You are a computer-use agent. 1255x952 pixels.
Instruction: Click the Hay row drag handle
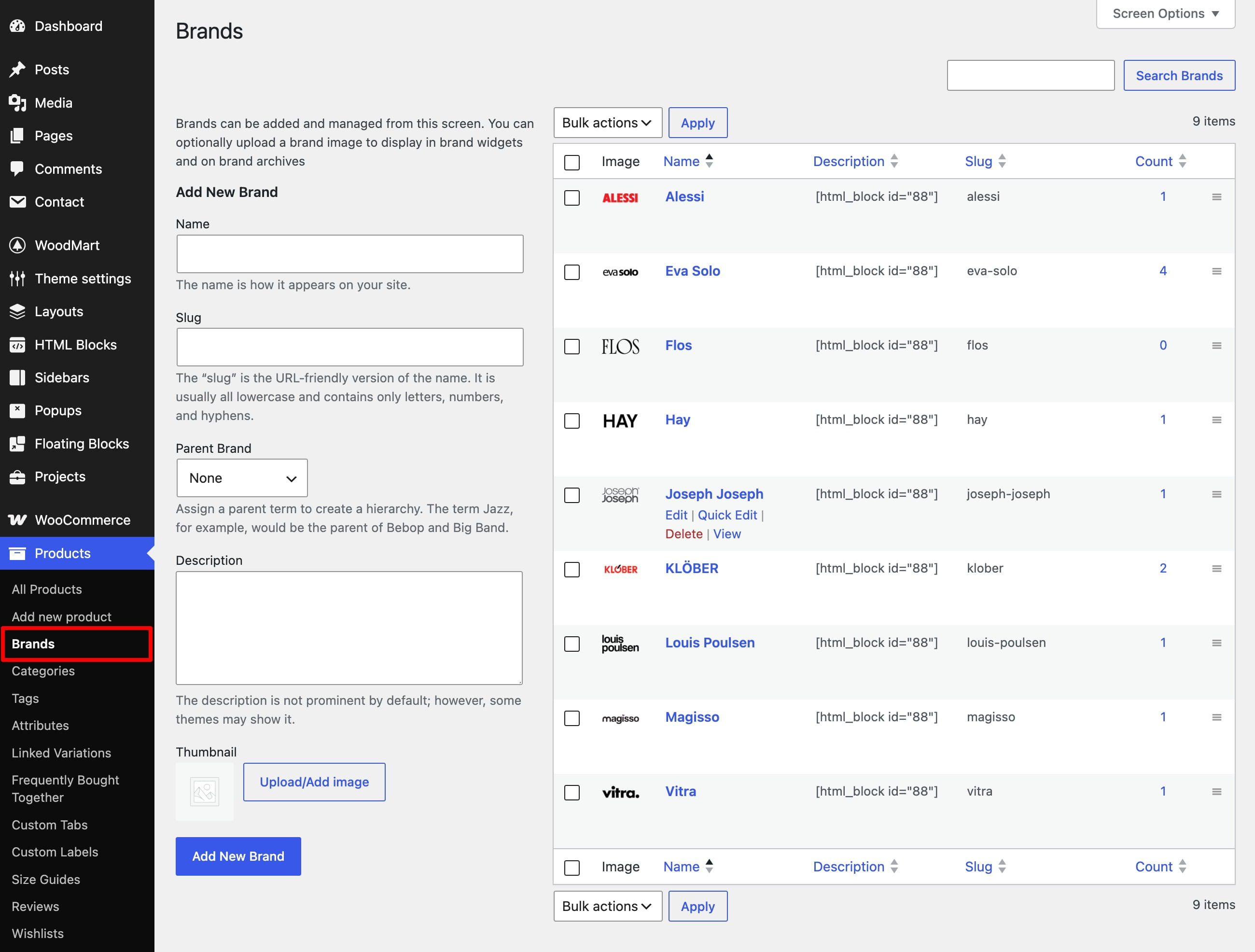(1216, 420)
